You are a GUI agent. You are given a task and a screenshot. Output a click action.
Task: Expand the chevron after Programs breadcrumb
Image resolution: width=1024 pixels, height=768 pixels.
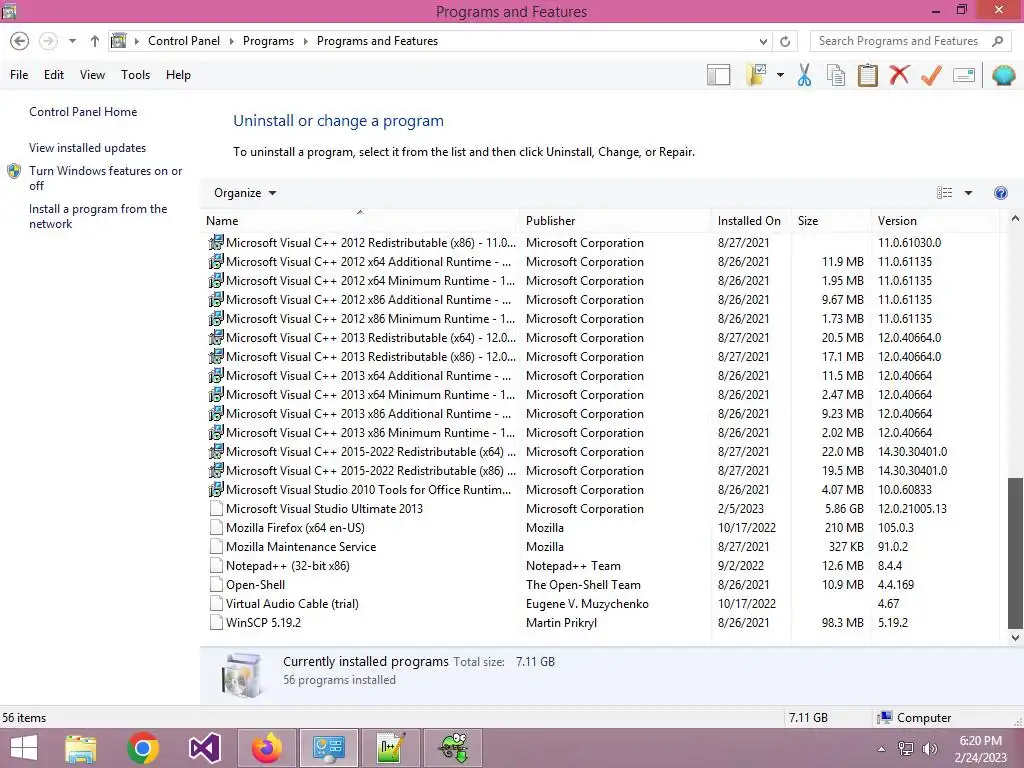click(x=305, y=41)
